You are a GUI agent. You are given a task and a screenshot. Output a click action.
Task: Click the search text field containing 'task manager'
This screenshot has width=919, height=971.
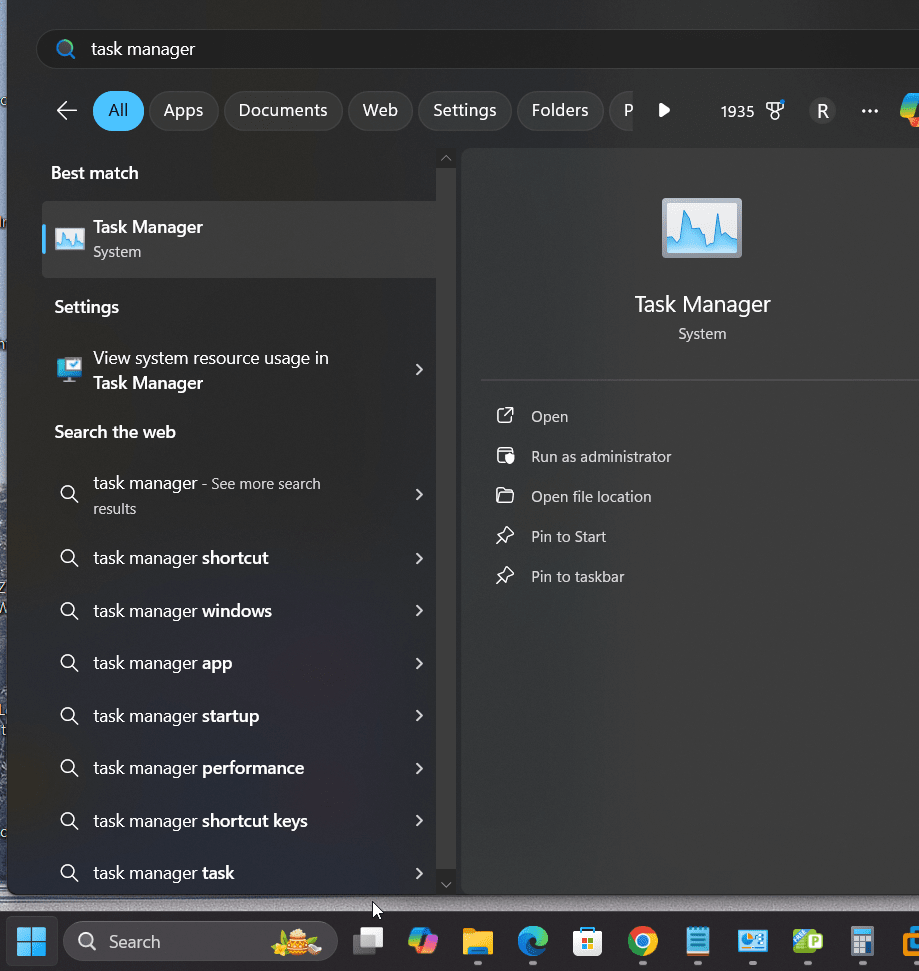[x=400, y=49]
